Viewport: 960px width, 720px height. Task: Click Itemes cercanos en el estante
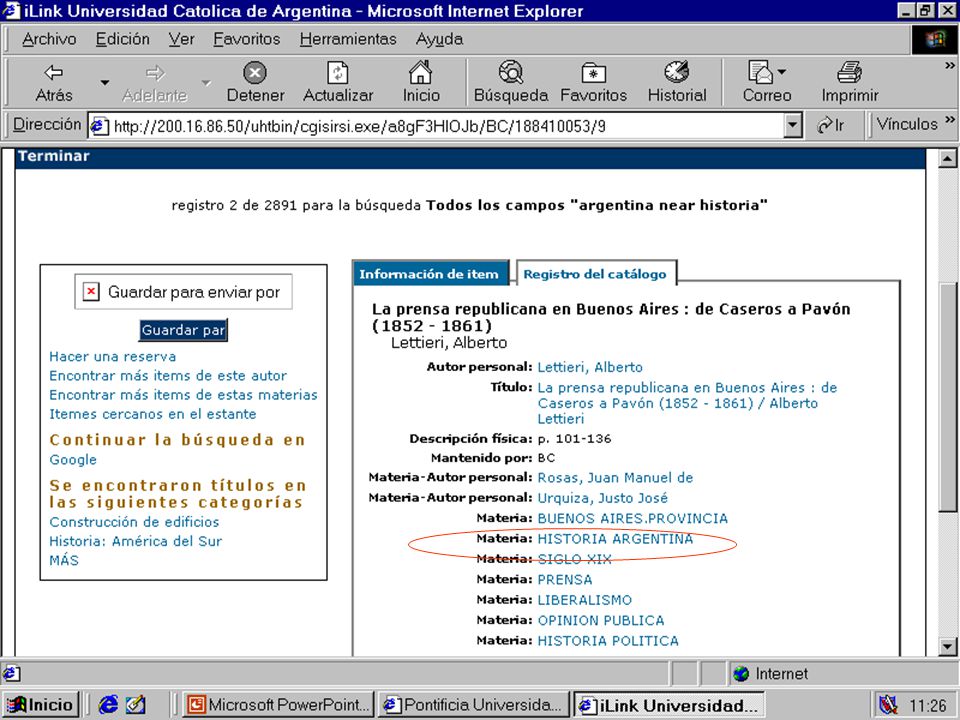153,414
